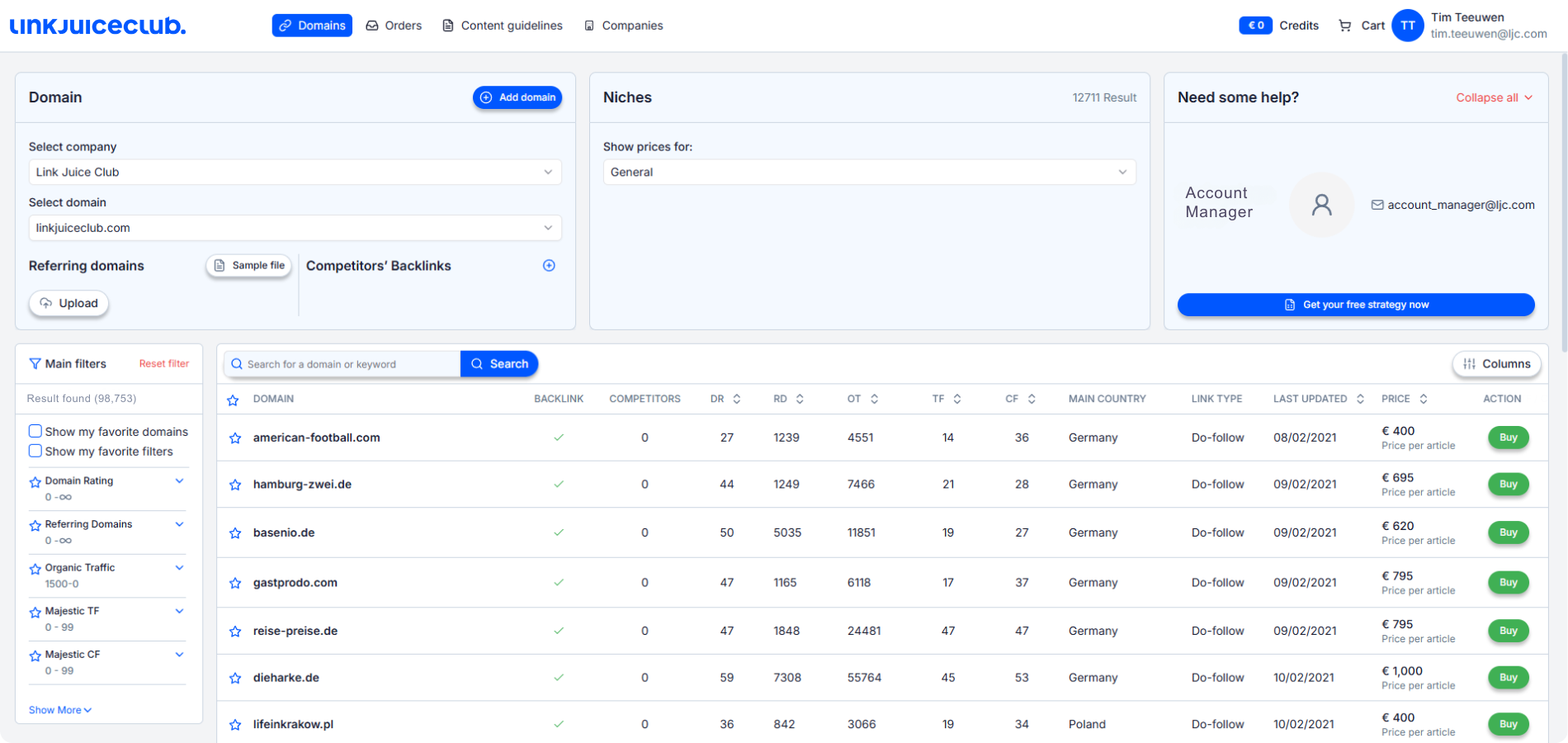Screen dimensions: 1568x743
Task: Go to the Orders tab
Action: [x=394, y=26]
